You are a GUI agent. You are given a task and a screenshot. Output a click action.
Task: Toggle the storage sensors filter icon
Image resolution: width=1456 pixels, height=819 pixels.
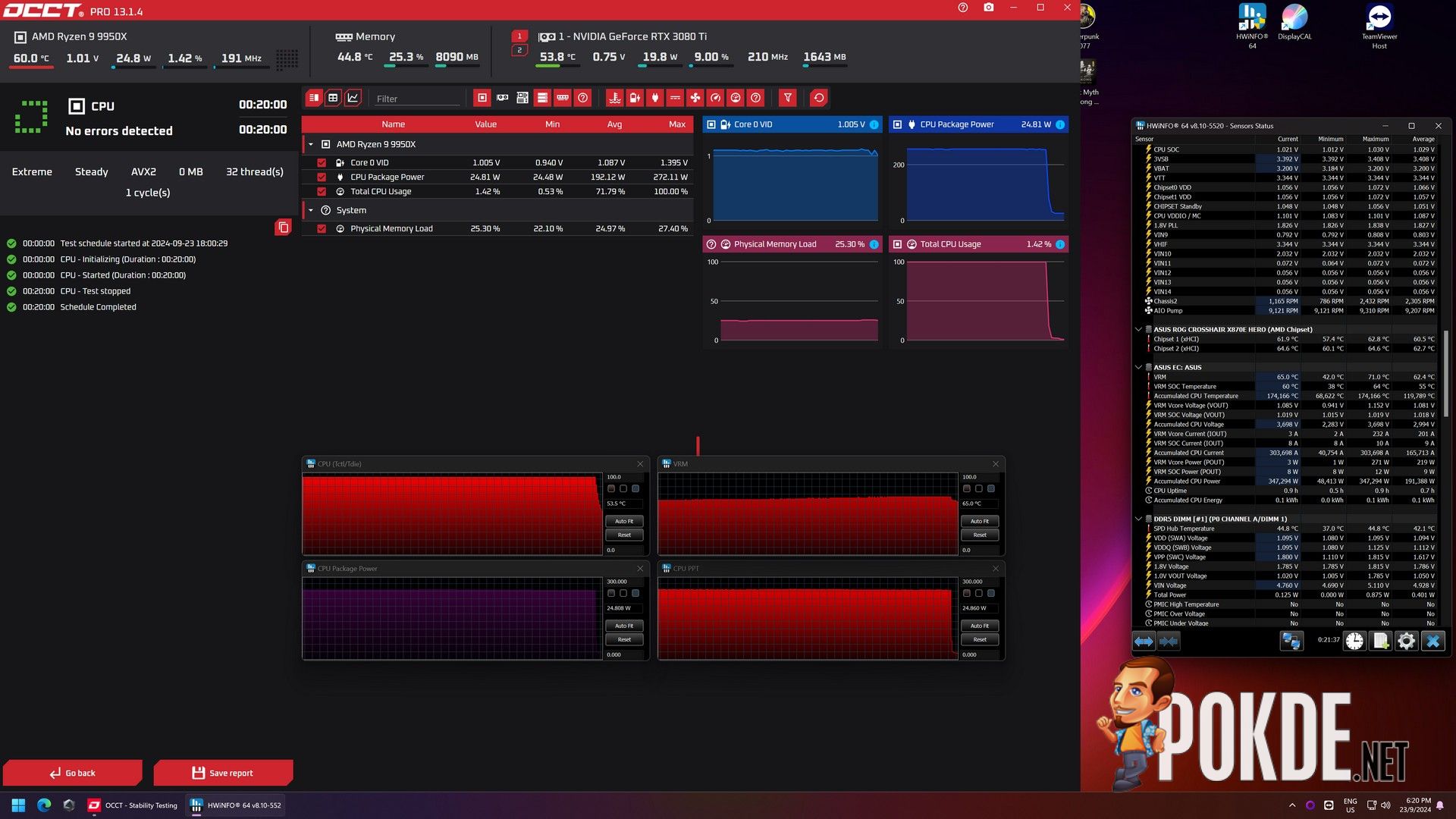pos(542,98)
